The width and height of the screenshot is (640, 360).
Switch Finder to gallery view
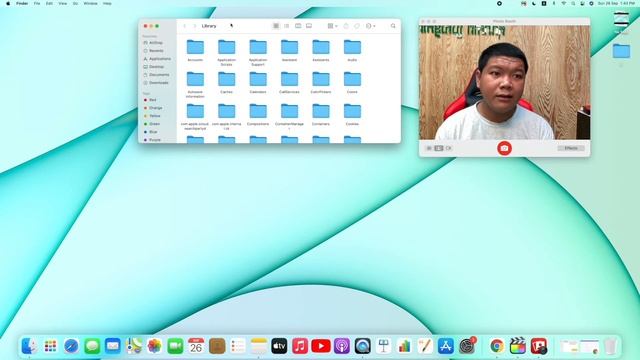click(x=309, y=26)
